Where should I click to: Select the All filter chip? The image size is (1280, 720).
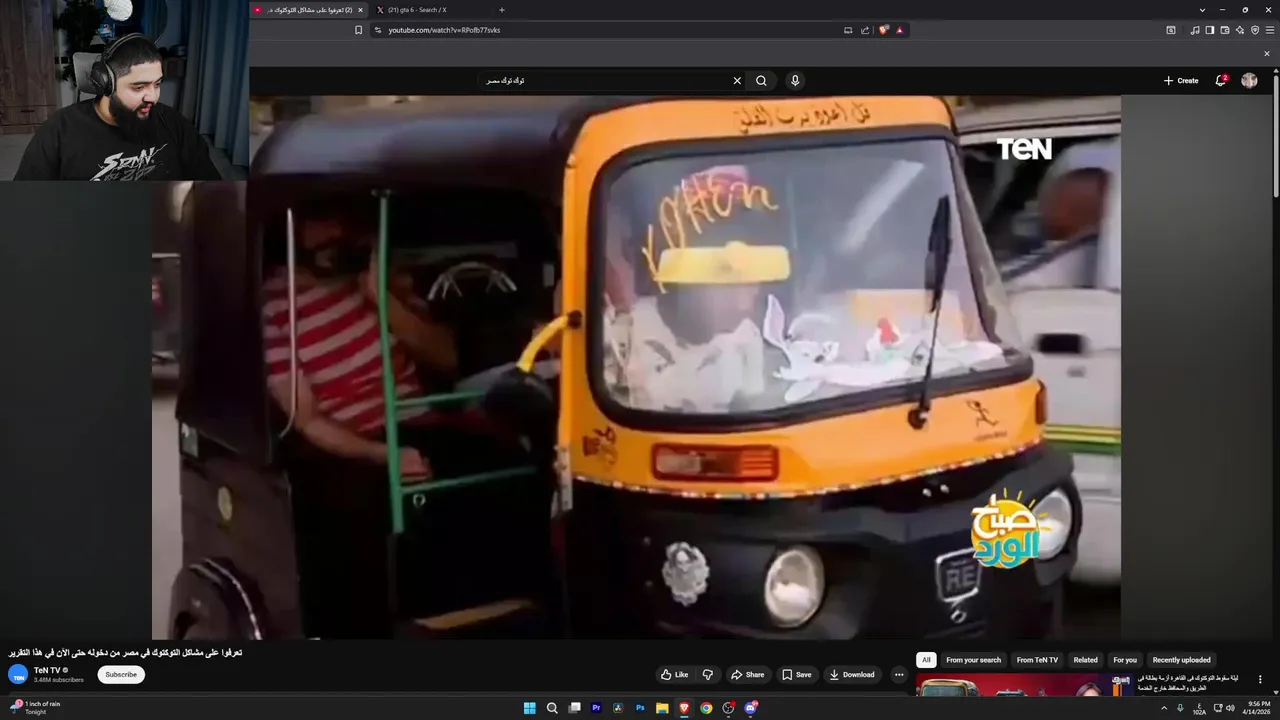coord(926,660)
